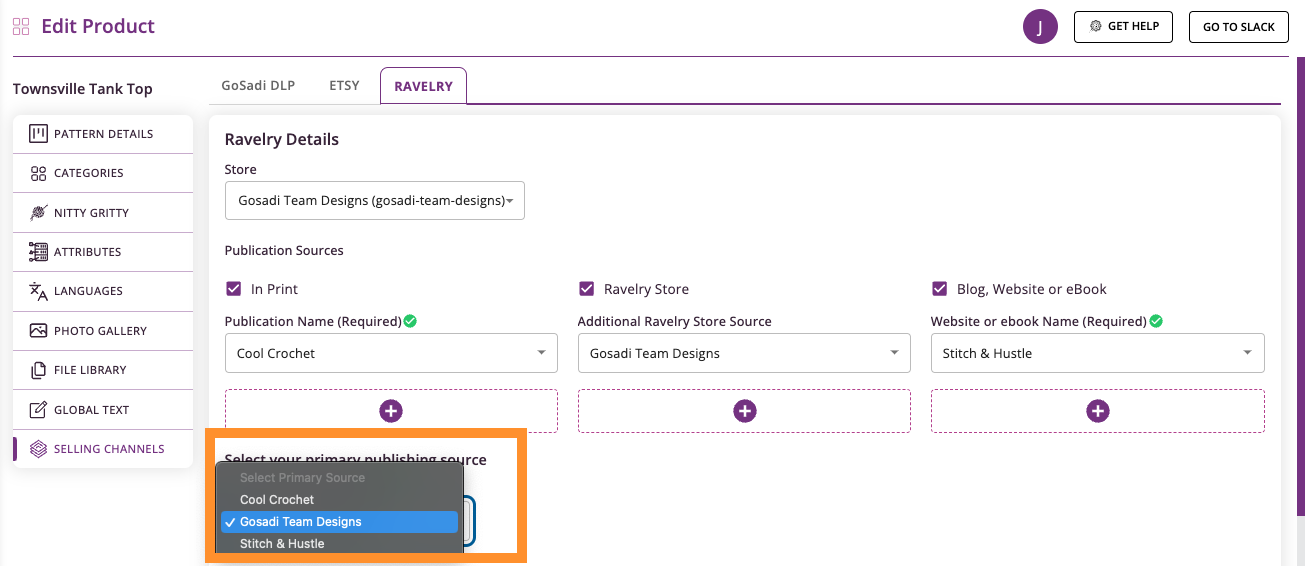Click the grid icon beside Edit Product
The width and height of the screenshot is (1305, 566).
pyautogui.click(x=21, y=27)
